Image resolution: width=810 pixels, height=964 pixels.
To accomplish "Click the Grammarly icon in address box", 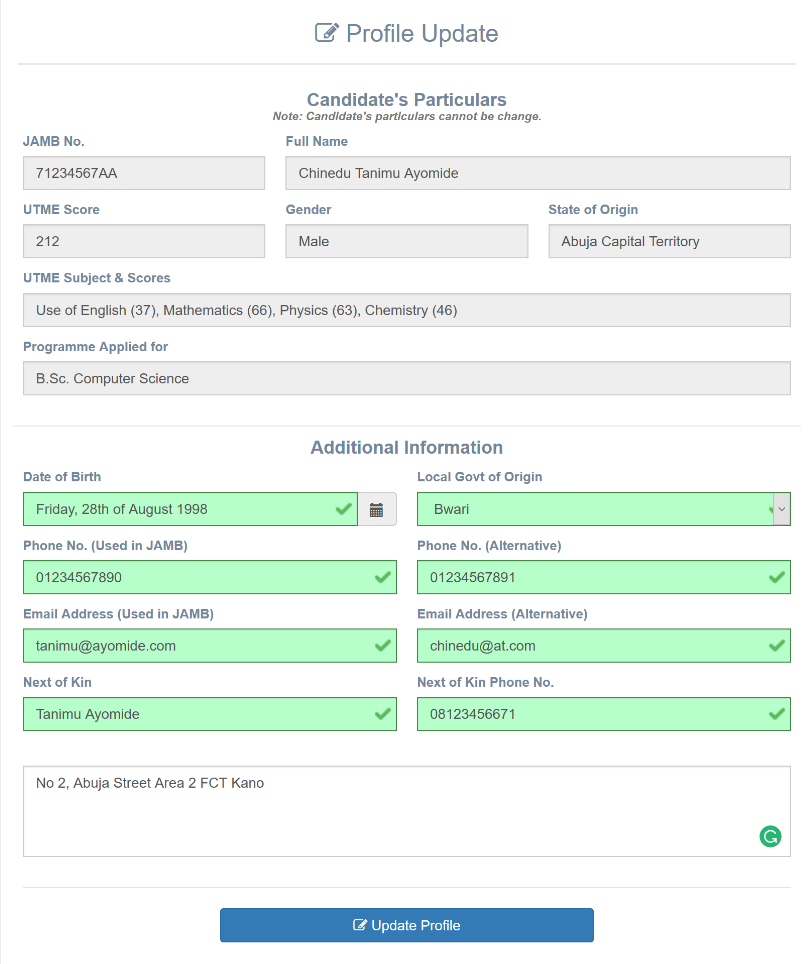I will point(770,837).
